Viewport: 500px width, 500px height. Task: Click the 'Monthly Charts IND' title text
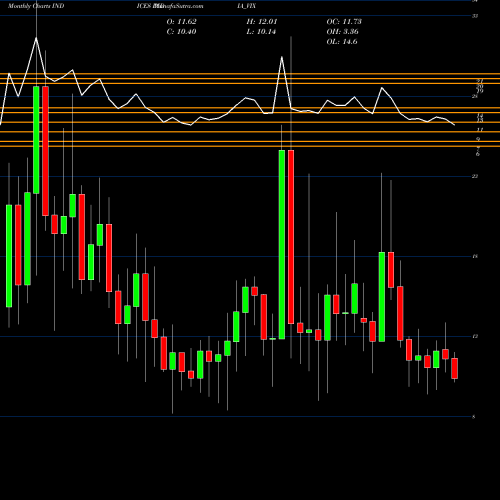[36, 6]
